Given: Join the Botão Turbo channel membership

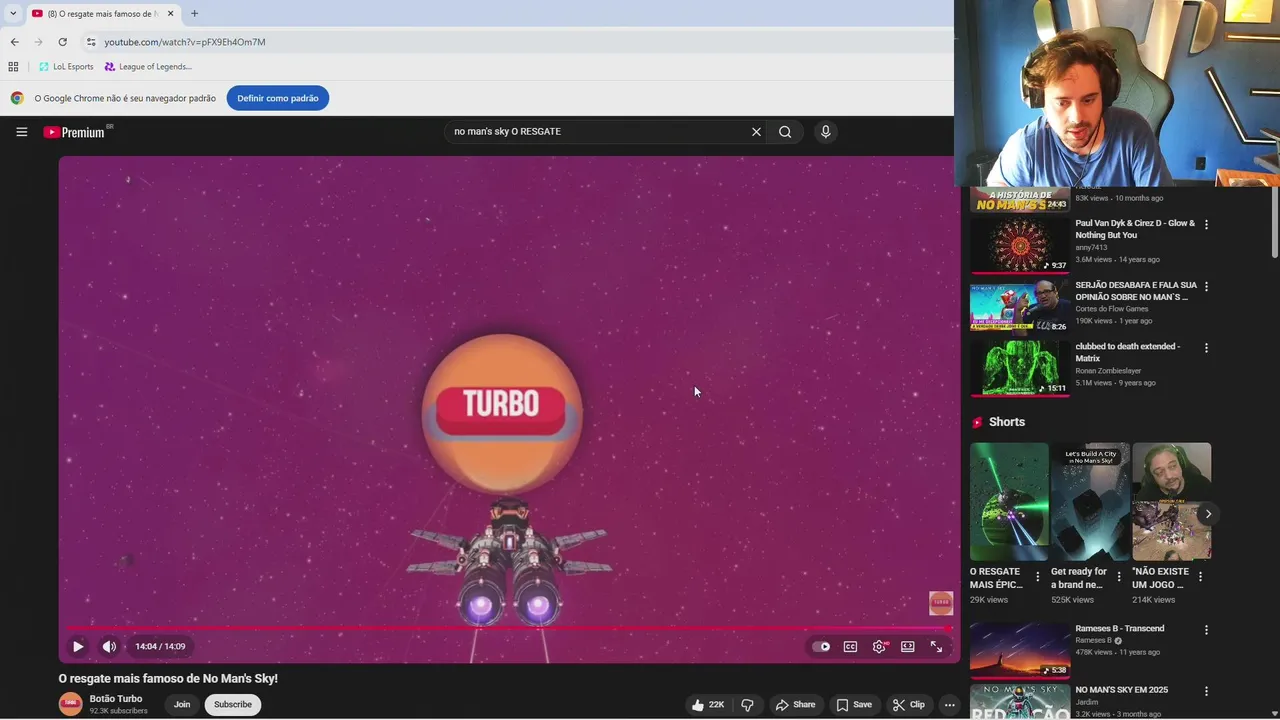Looking at the screenshot, I should pos(182,705).
